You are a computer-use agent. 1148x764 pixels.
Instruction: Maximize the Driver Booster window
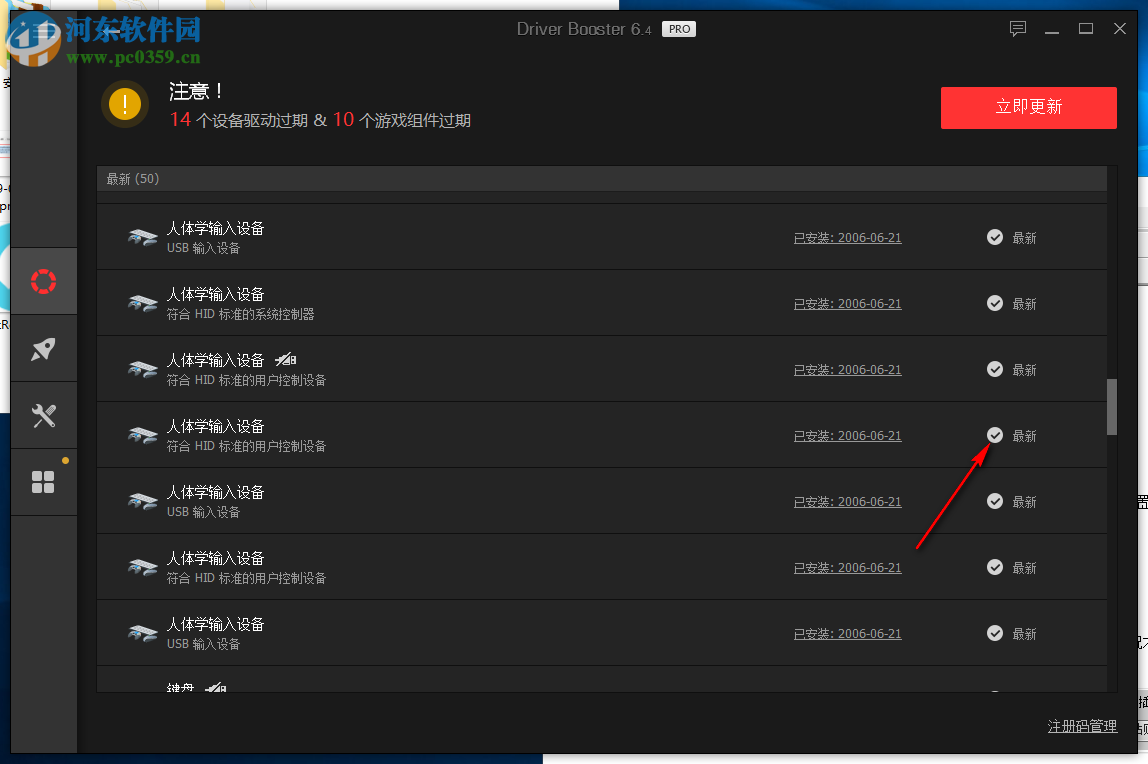point(1086,29)
